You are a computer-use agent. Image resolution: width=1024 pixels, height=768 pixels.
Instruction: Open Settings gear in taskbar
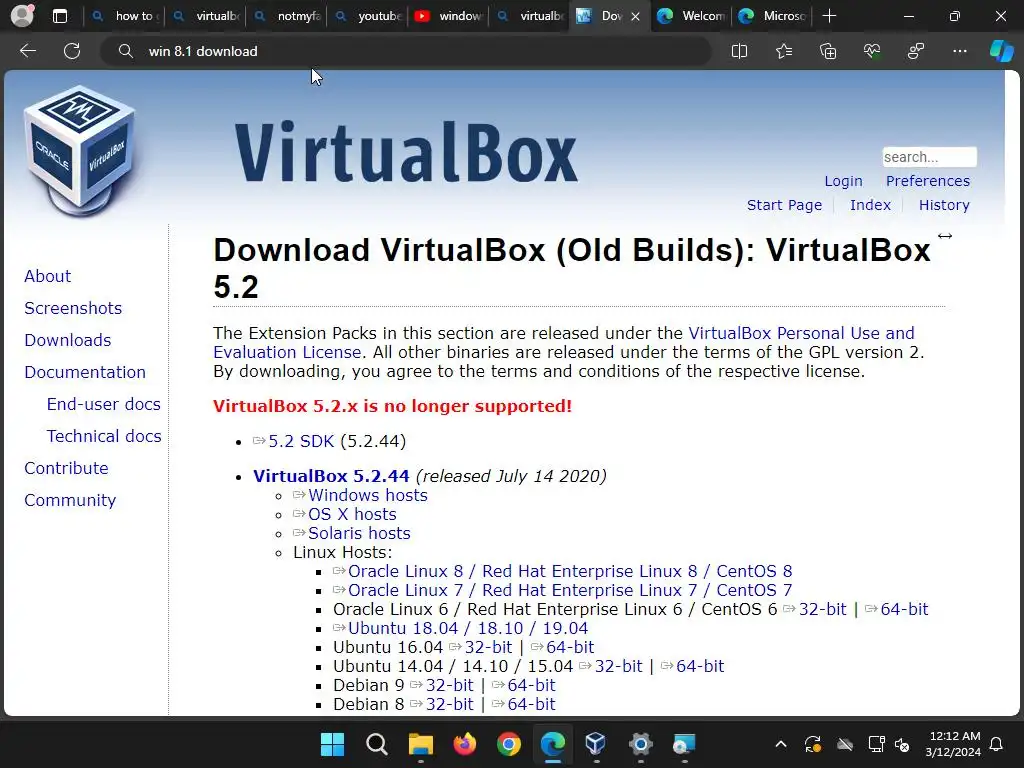641,744
